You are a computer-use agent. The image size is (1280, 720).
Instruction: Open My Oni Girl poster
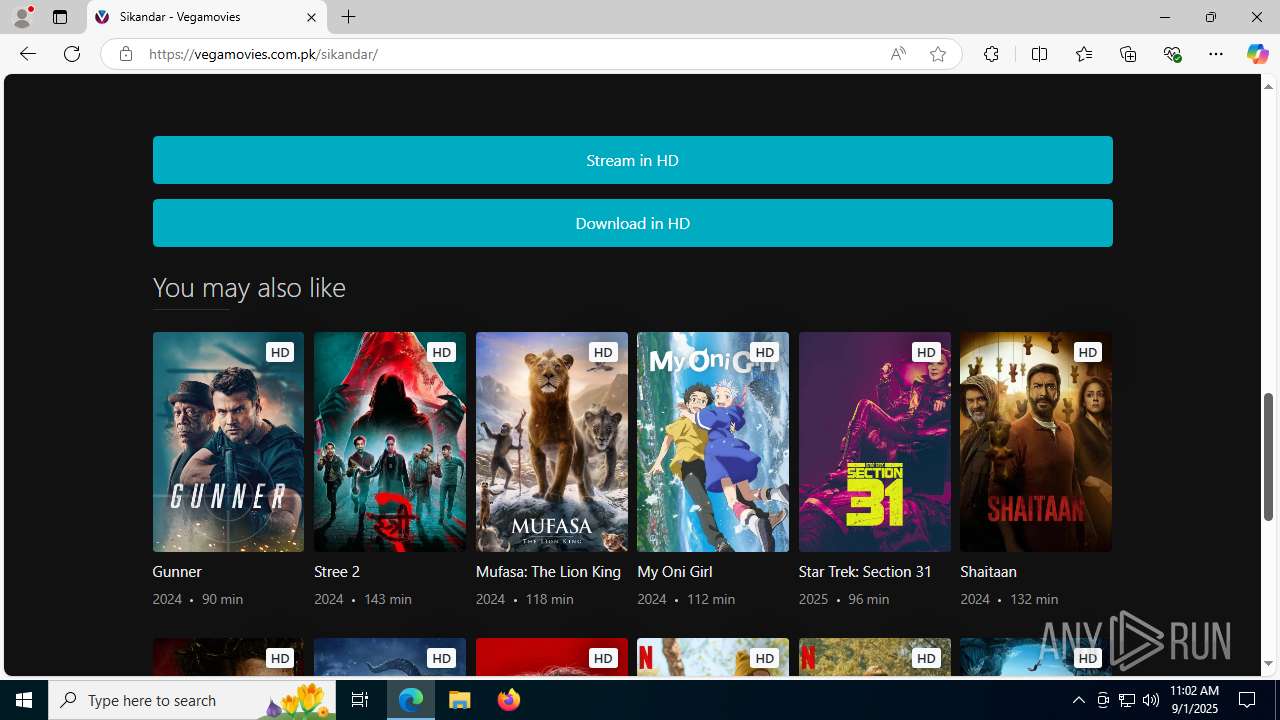pos(713,442)
